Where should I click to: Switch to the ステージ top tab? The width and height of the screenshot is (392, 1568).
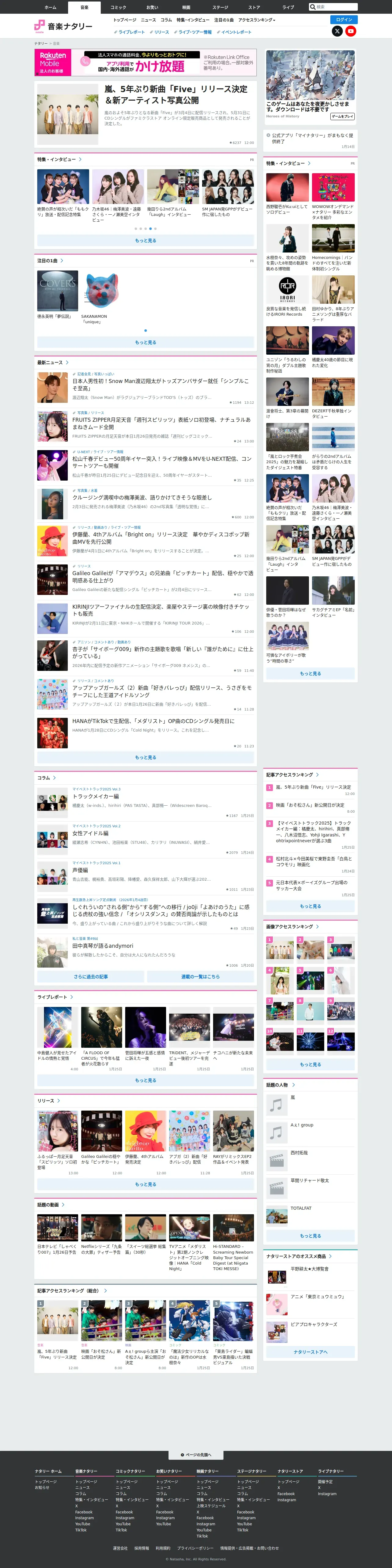coord(220,7)
